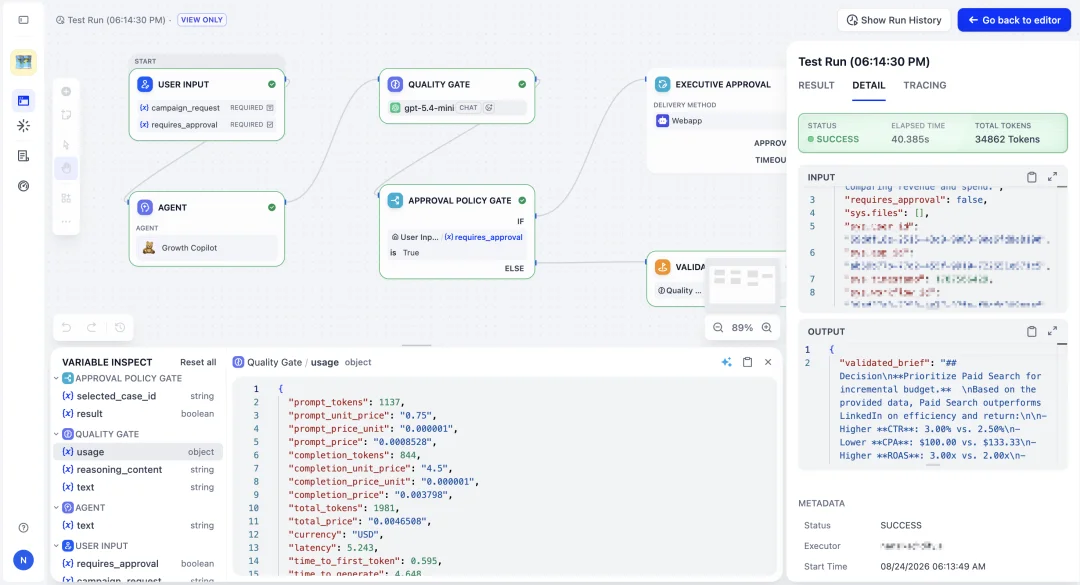Screen dimensions: 1080x585
Task: Open the Monitoring gauge icon in sidebar
Action: (23, 186)
